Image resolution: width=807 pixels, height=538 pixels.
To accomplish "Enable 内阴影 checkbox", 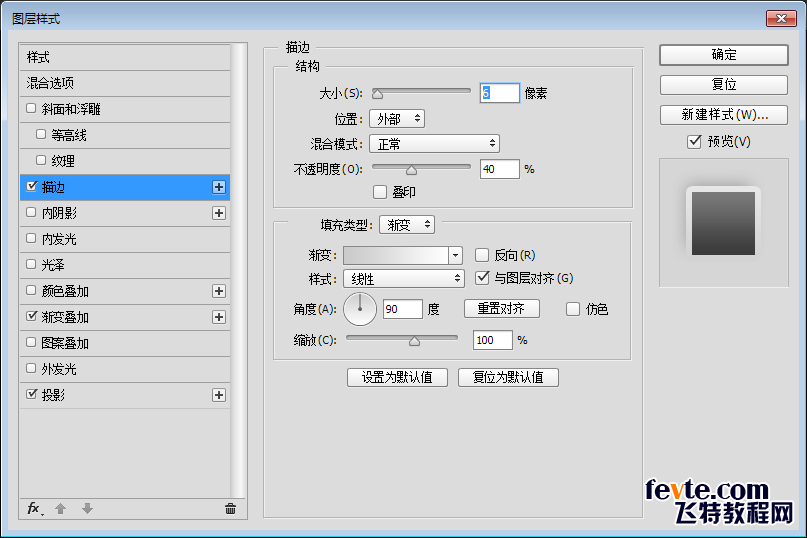I will [x=31, y=212].
